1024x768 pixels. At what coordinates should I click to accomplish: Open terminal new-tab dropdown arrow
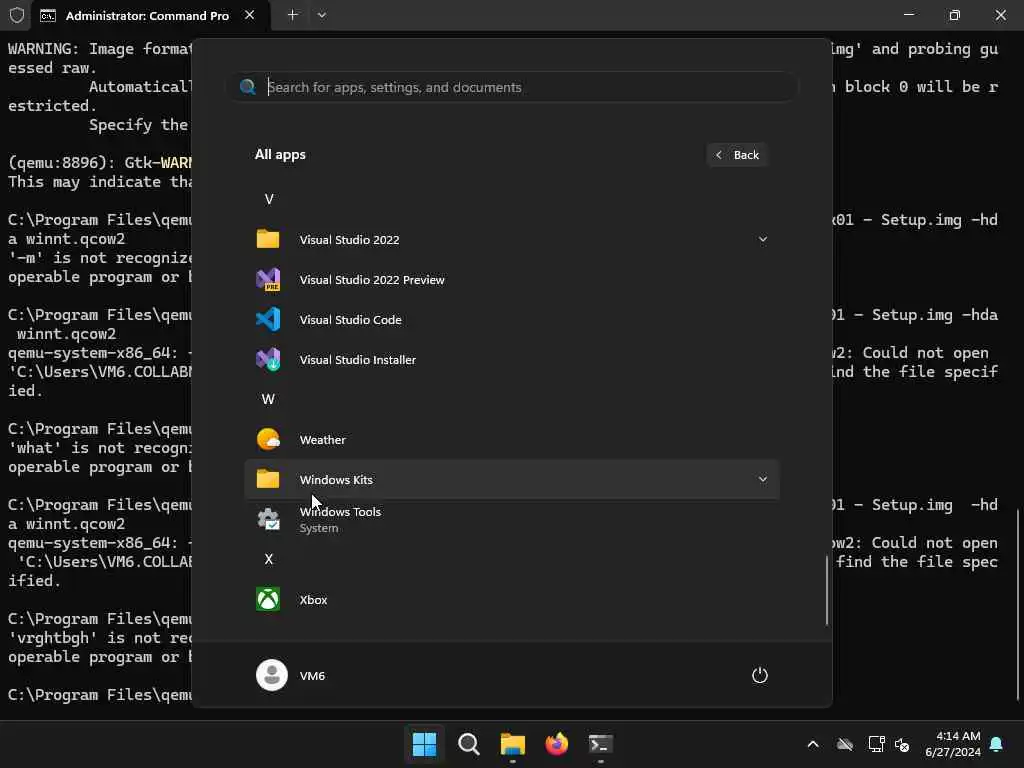pyautogui.click(x=322, y=15)
